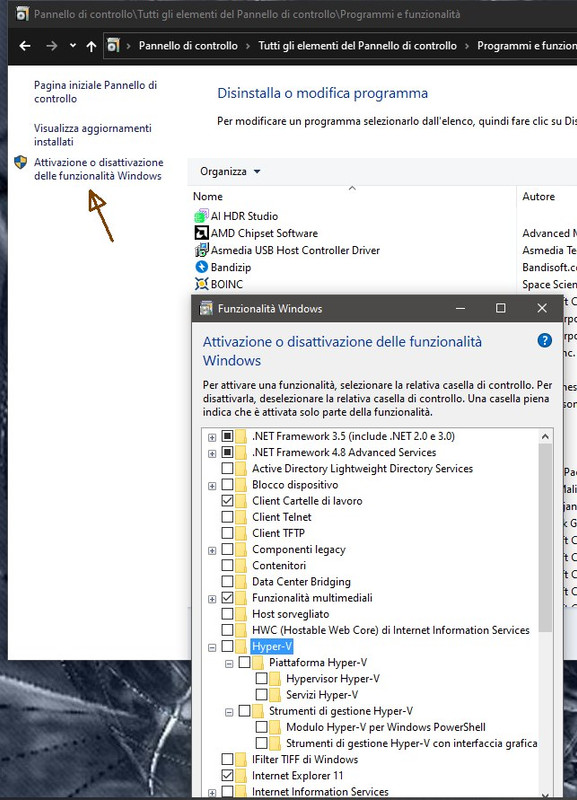The width and height of the screenshot is (577, 800).
Task: Toggle the .NET Framework 3.5 checkbox
Action: point(228,436)
